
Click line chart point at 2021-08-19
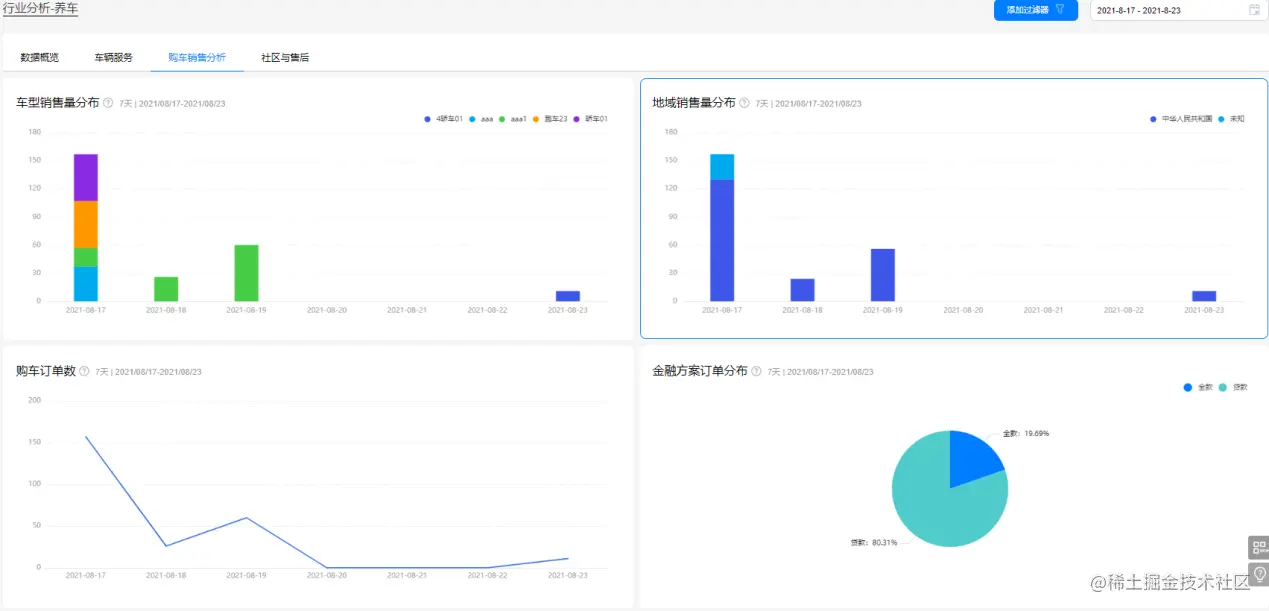(246, 518)
